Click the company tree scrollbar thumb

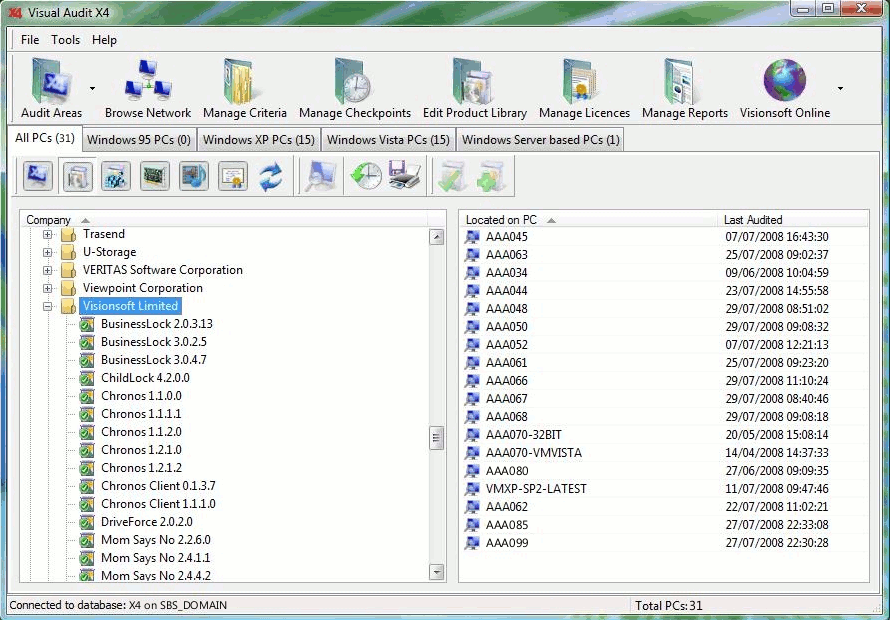tap(436, 438)
